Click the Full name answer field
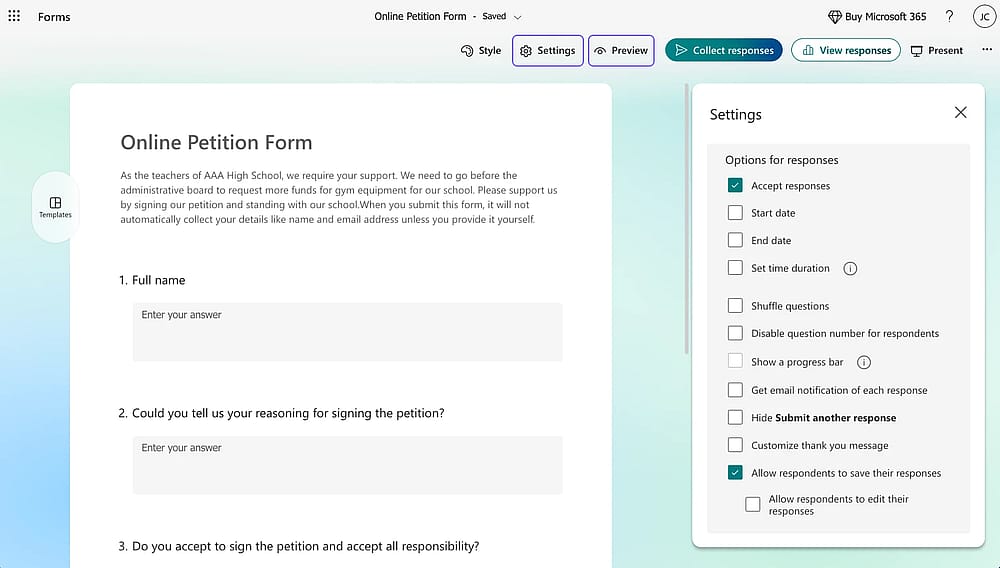This screenshot has width=1000, height=568. point(348,332)
